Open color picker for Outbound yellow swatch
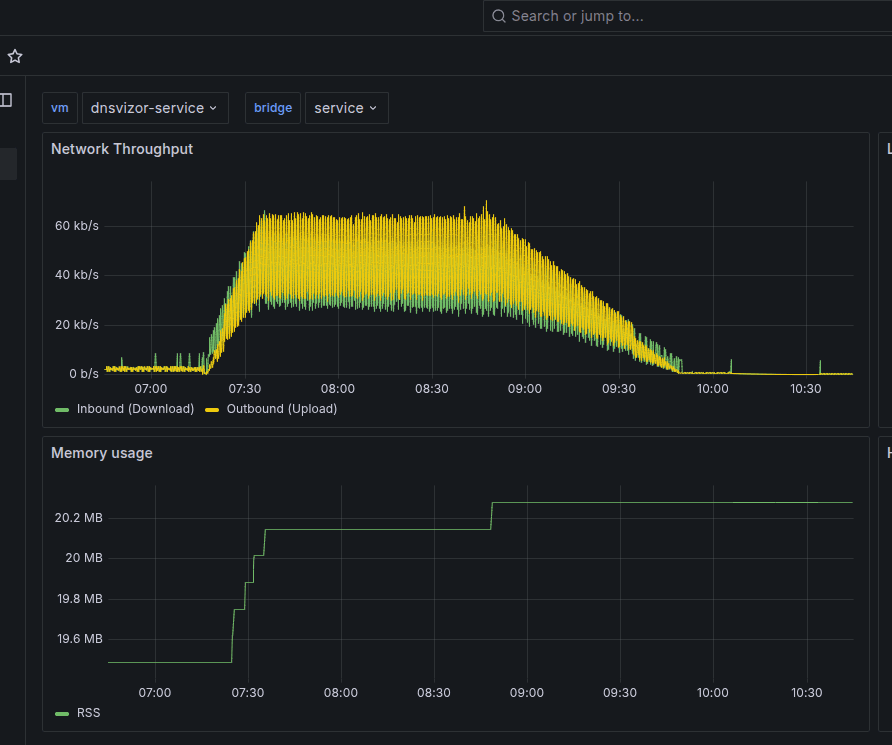The image size is (892, 745). (x=212, y=409)
